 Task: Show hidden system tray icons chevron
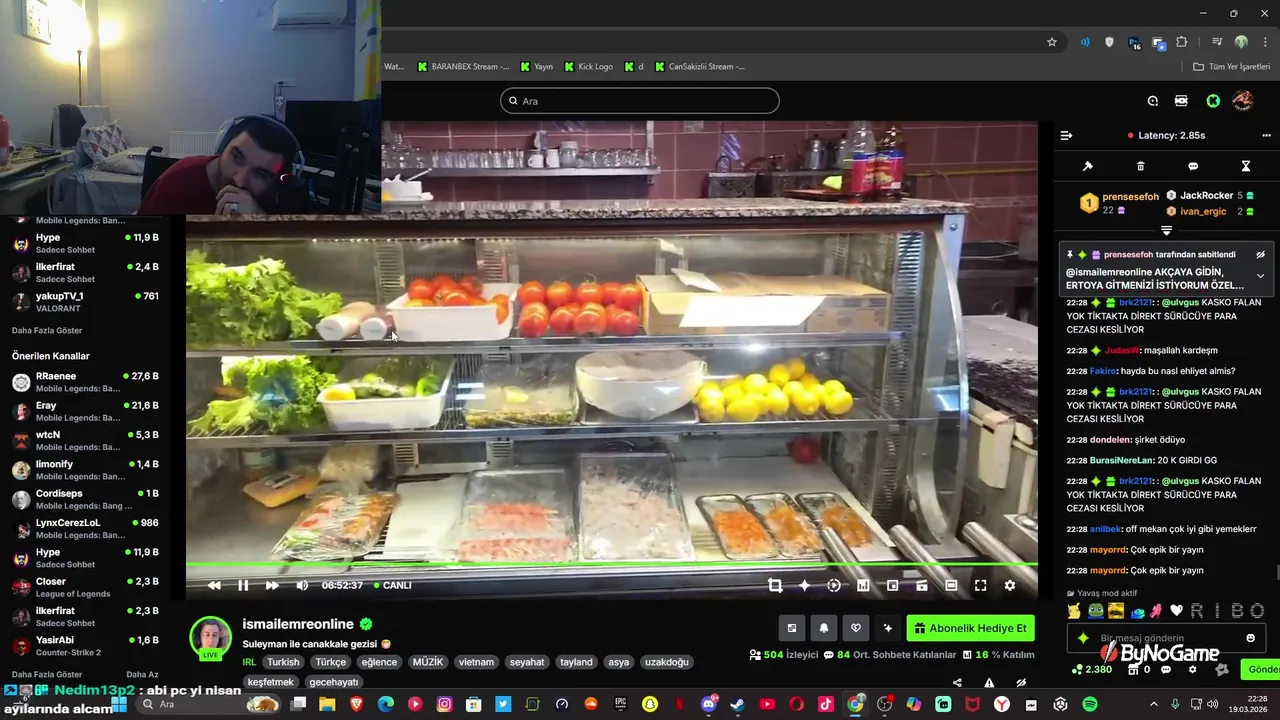1153,704
